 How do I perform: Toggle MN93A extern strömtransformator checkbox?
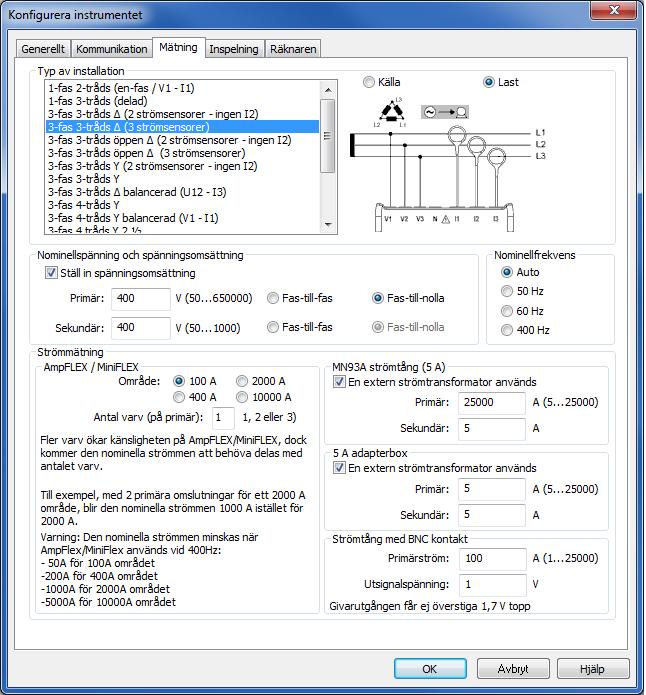pyautogui.click(x=339, y=382)
